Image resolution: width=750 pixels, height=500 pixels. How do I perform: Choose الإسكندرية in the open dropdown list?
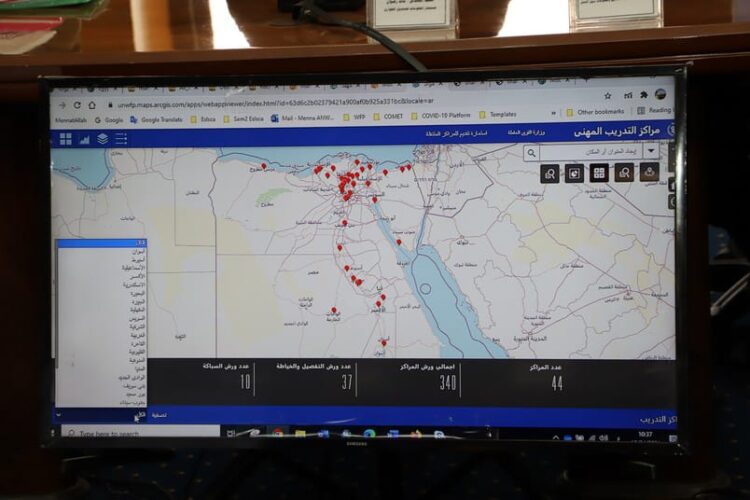click(x=134, y=285)
